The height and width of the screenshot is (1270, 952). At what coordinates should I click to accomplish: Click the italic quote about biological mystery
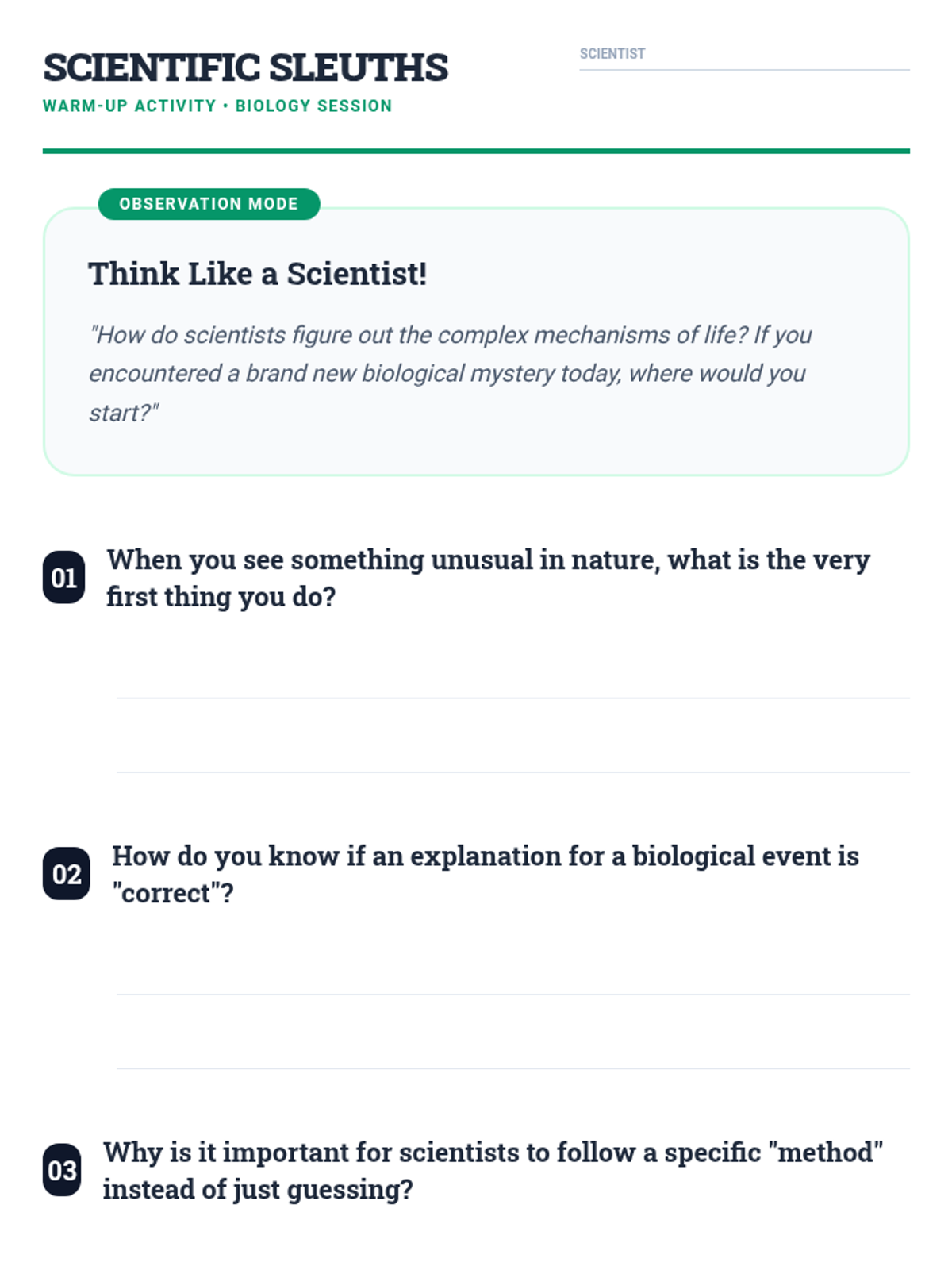(450, 373)
